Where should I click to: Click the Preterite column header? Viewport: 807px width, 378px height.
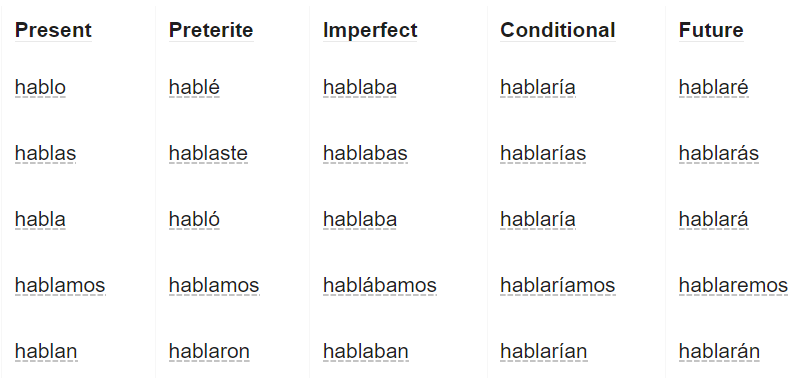click(211, 30)
